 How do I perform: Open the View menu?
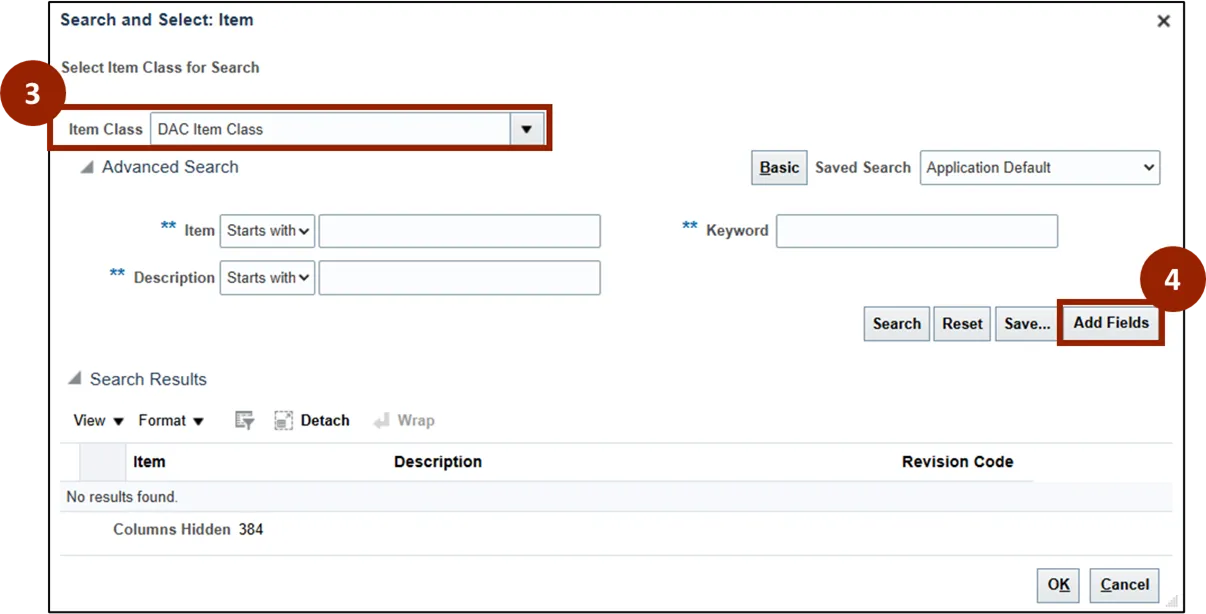pos(98,421)
